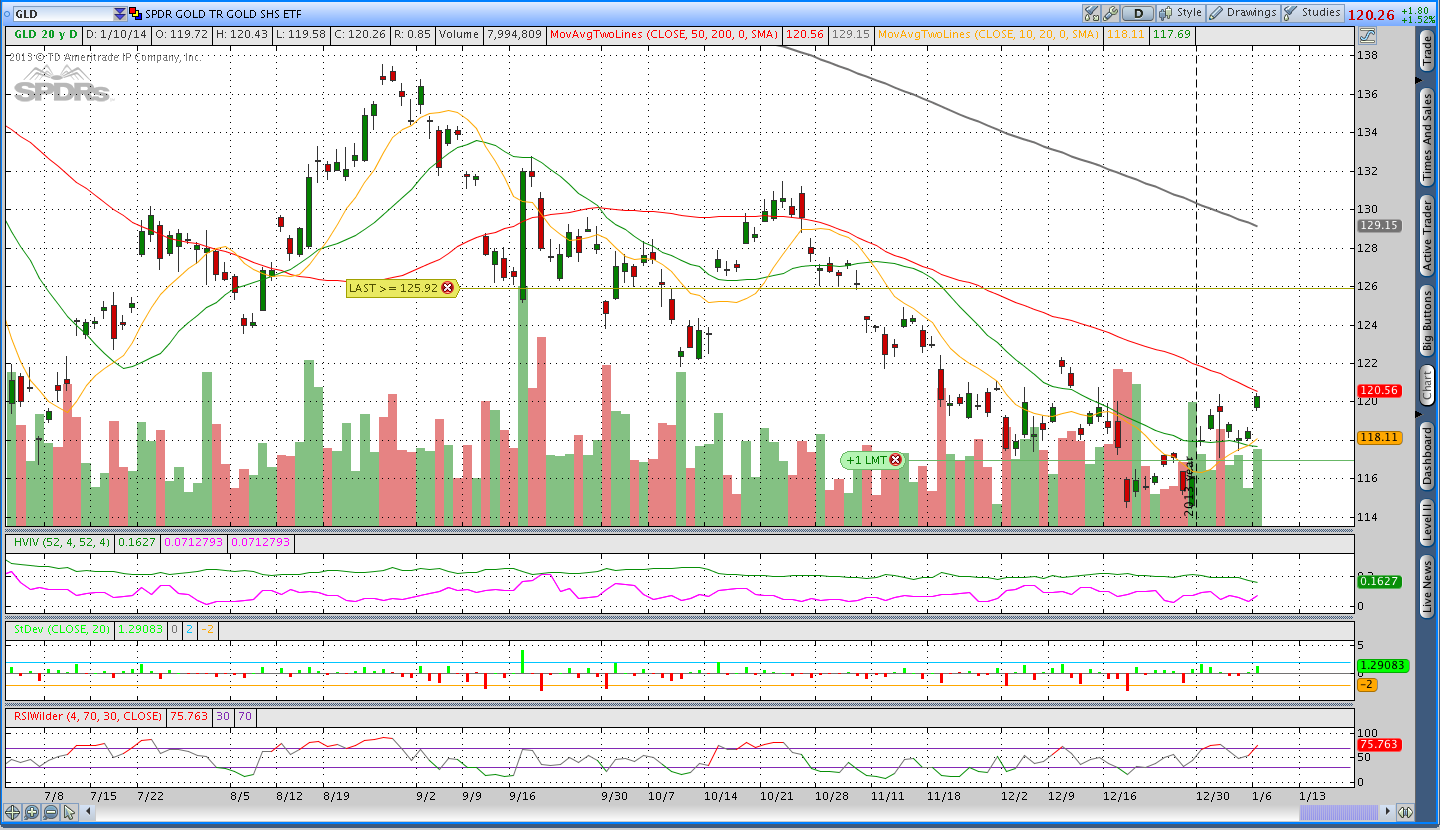Click the last price 120.26 quote
Screen dimensions: 1440x830
click(x=1371, y=14)
